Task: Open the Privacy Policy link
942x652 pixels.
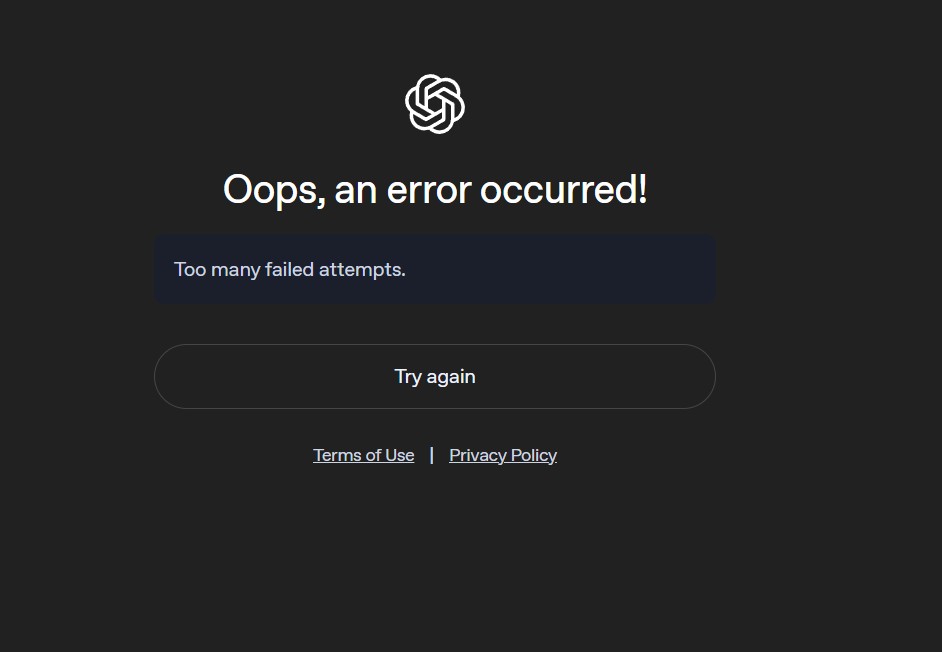Action: pos(503,455)
